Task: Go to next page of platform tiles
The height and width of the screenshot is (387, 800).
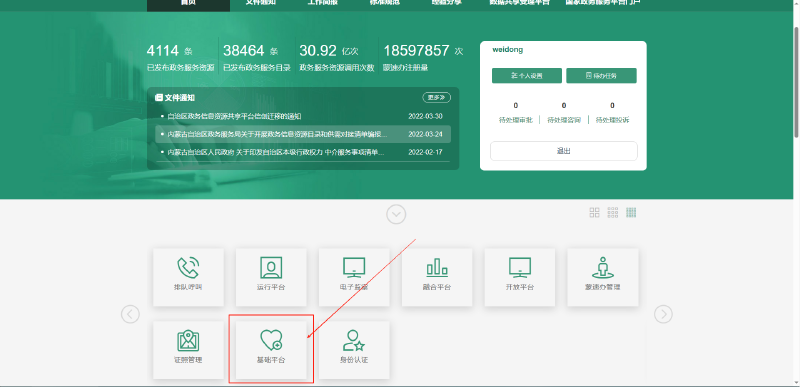Action: 663,314
